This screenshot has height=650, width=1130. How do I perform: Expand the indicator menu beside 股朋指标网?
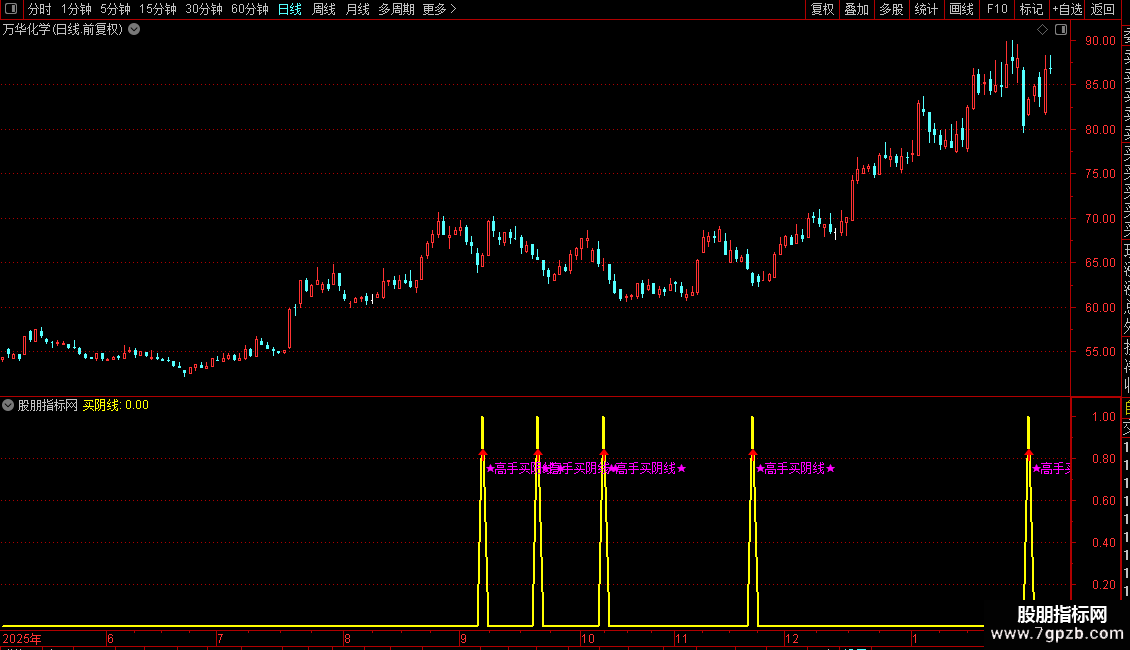pyautogui.click(x=8, y=405)
